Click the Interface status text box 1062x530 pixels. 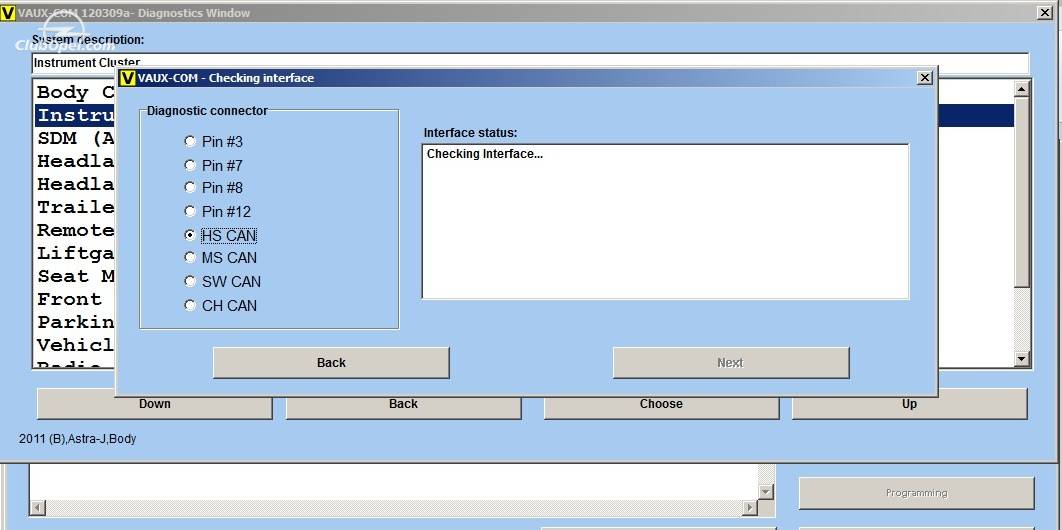(x=665, y=221)
